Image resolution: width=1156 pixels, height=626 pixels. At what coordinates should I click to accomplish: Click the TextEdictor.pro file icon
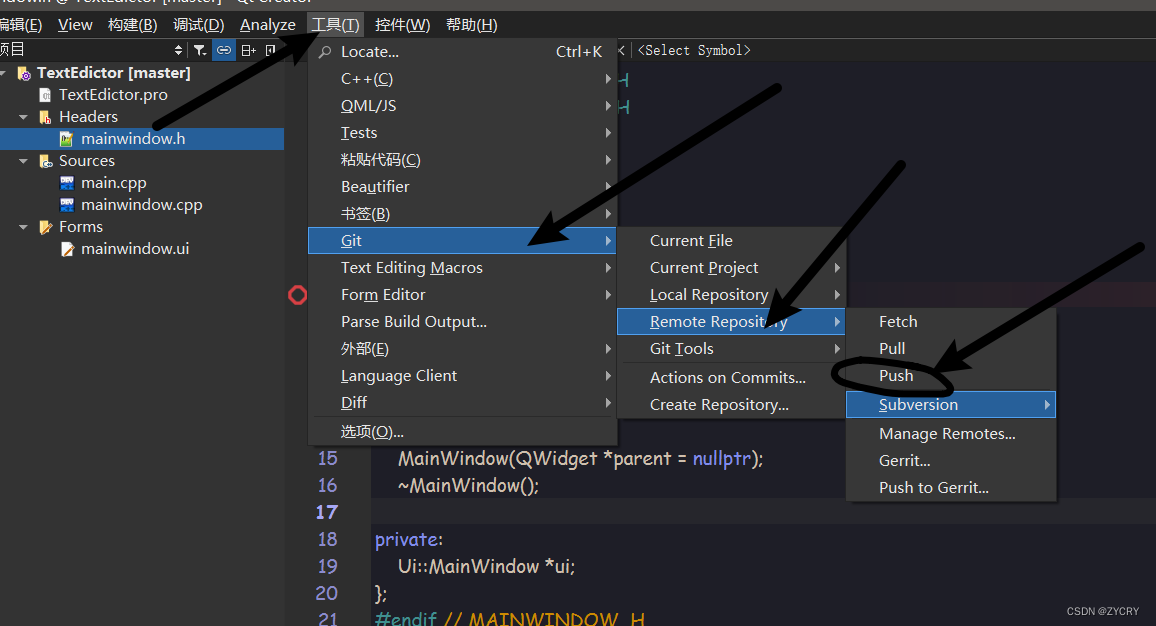point(45,95)
